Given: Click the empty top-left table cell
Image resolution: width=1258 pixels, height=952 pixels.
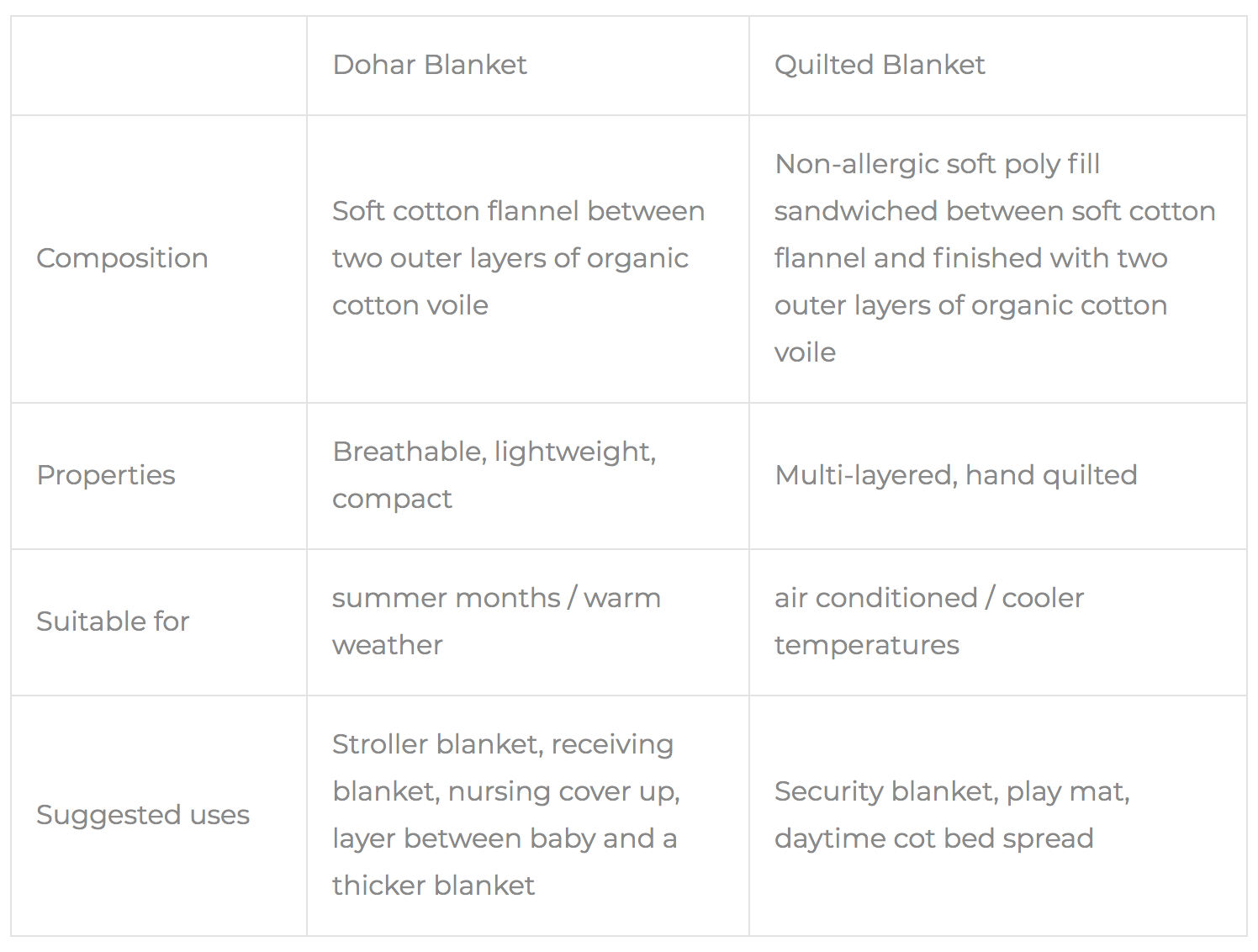Looking at the screenshot, I should 159,66.
